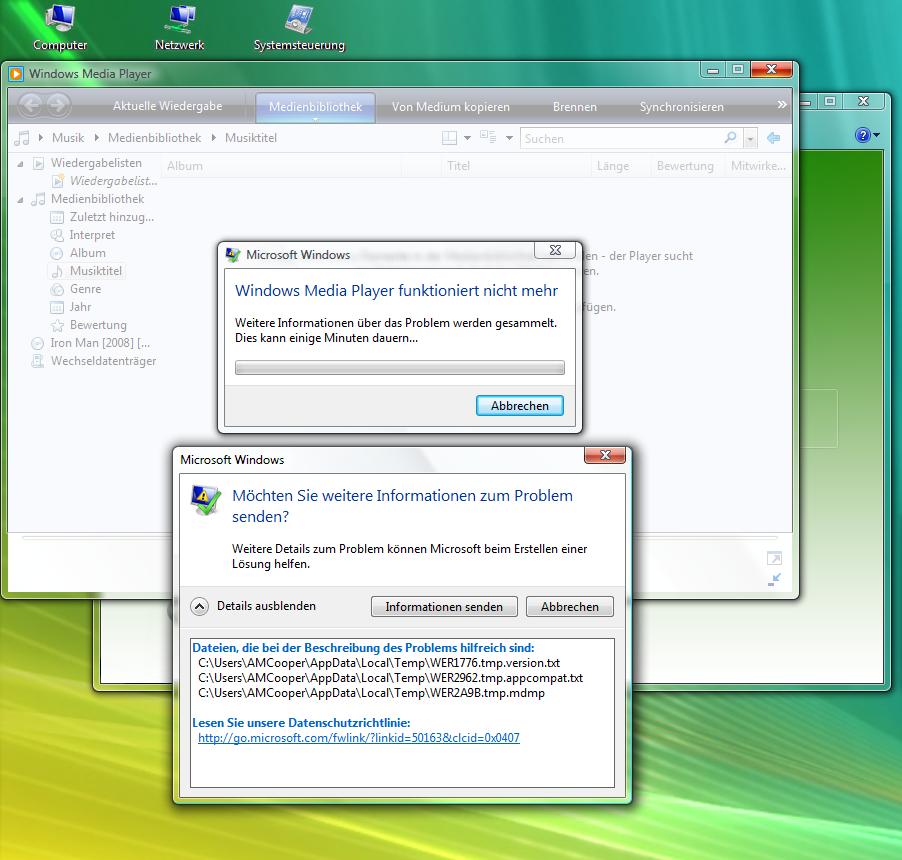Open breadcrumb arrow after Medienbibliothek

[213, 137]
